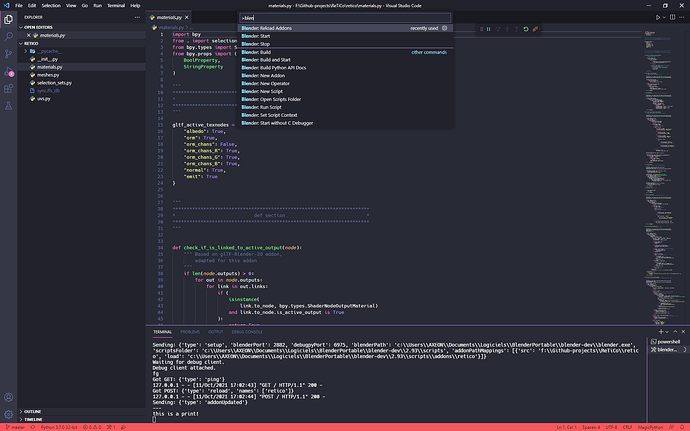
Task: Open the Go menu
Action: click(x=85, y=5)
